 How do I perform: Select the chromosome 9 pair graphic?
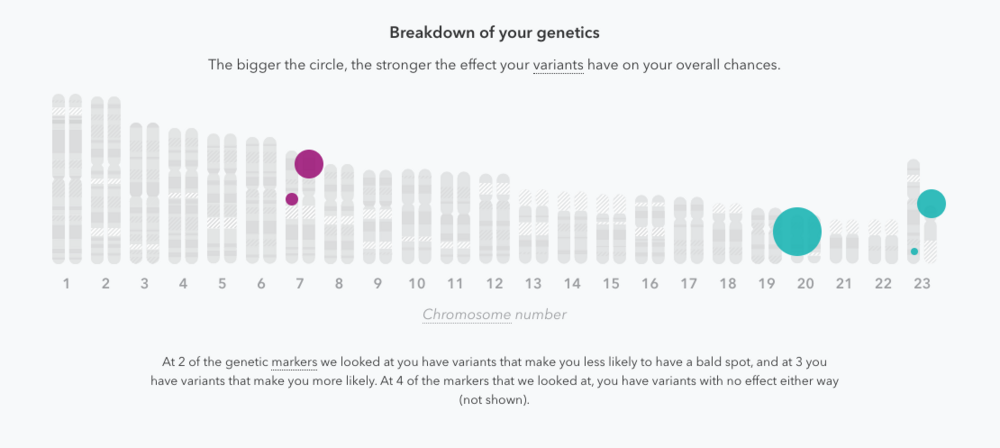click(378, 217)
